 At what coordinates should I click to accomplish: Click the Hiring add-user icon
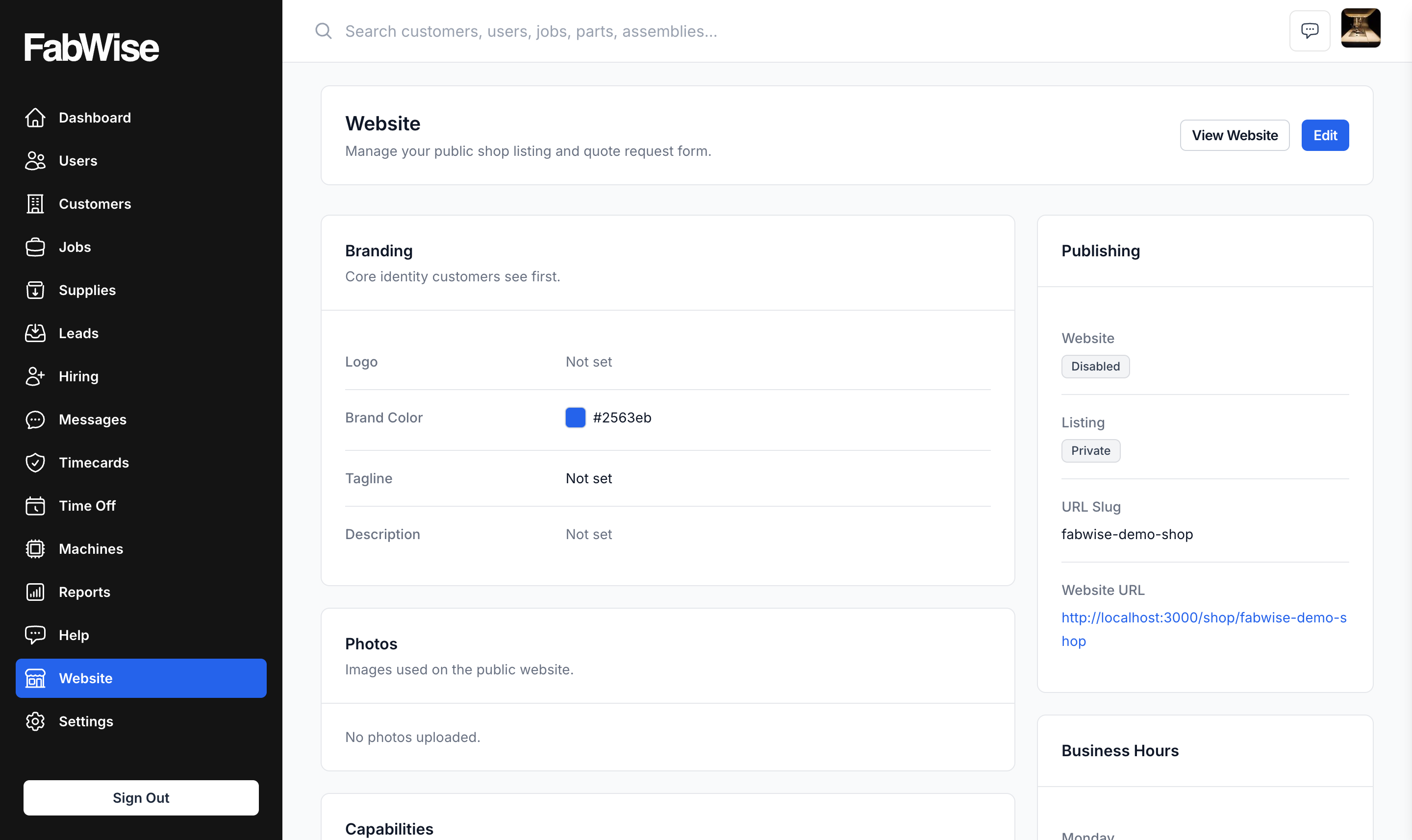[35, 376]
